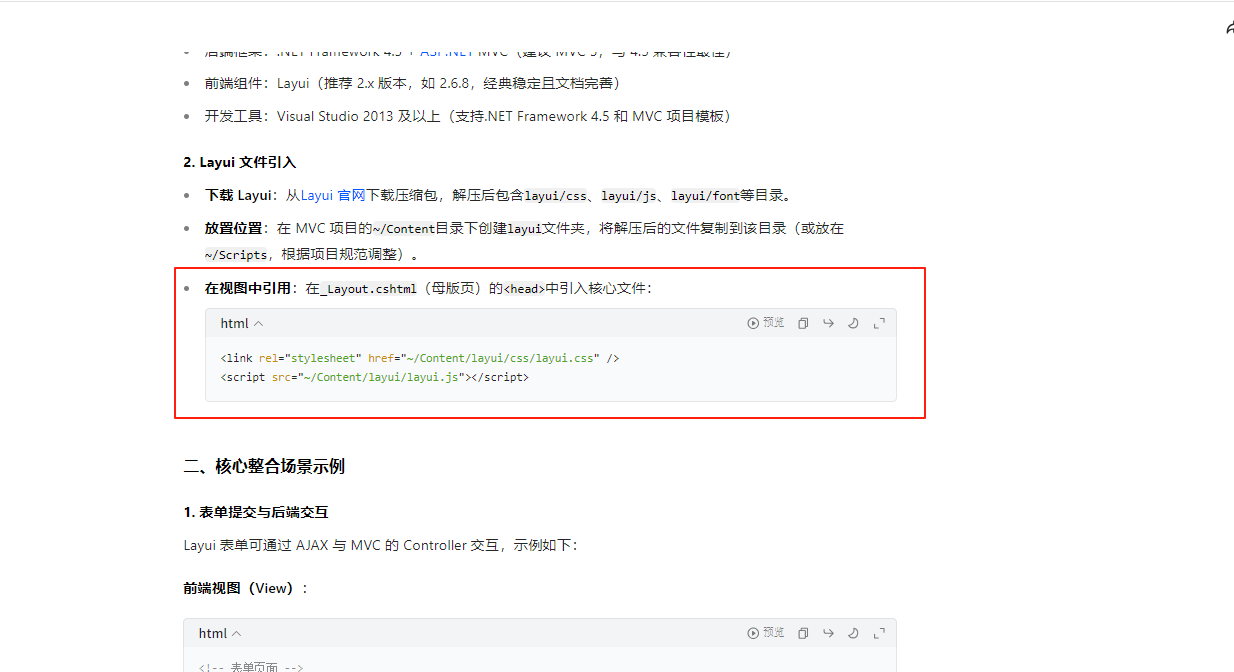Viewport: 1234px width, 672px height.
Task: Click the heading 1. 表单提交与后端交互
Action: [x=256, y=512]
